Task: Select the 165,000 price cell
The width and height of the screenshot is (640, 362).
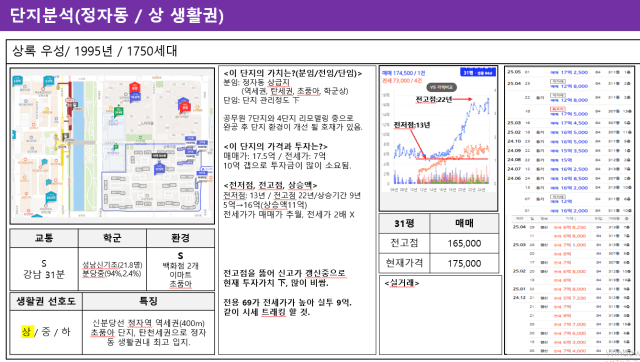Action: pos(464,243)
